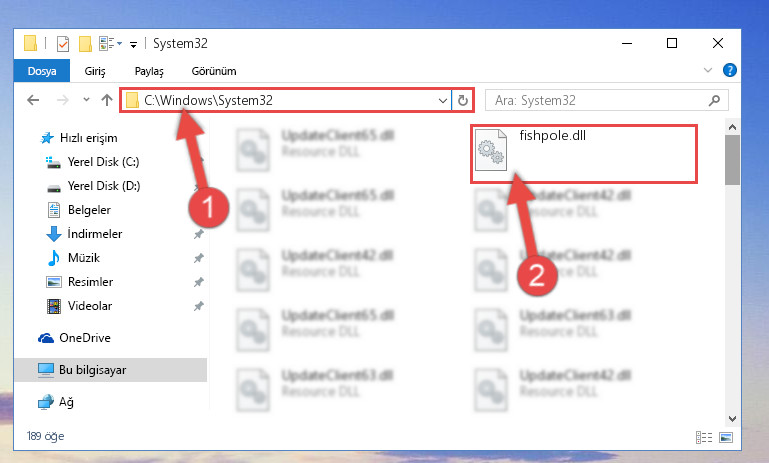Click the New folder quick access icon
This screenshot has width=769, height=463.
click(85, 44)
